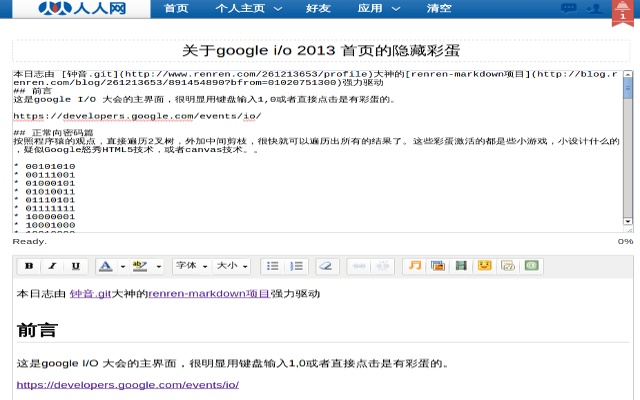The height and width of the screenshot is (400, 640).
Task: Click the yellow album toolbar icon
Action: 508,266
